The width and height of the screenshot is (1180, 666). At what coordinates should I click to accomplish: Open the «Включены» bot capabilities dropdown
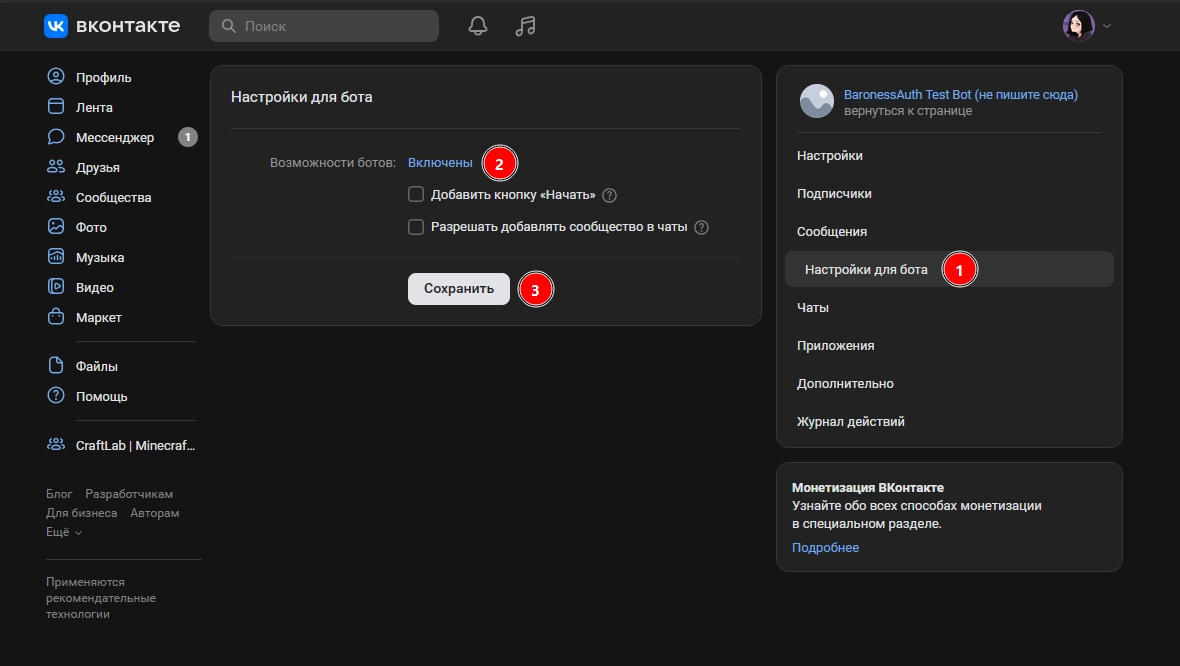[440, 162]
